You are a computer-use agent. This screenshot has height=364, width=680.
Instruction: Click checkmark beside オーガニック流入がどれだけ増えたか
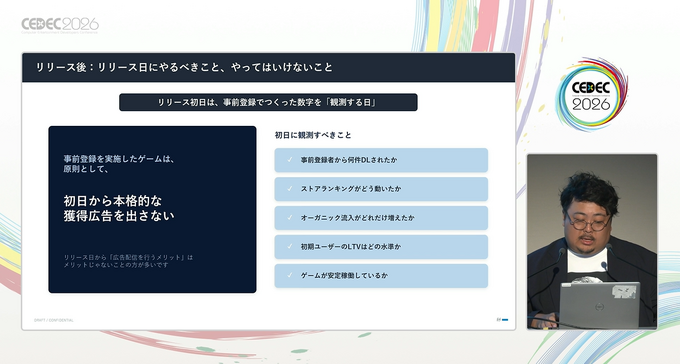click(x=290, y=217)
